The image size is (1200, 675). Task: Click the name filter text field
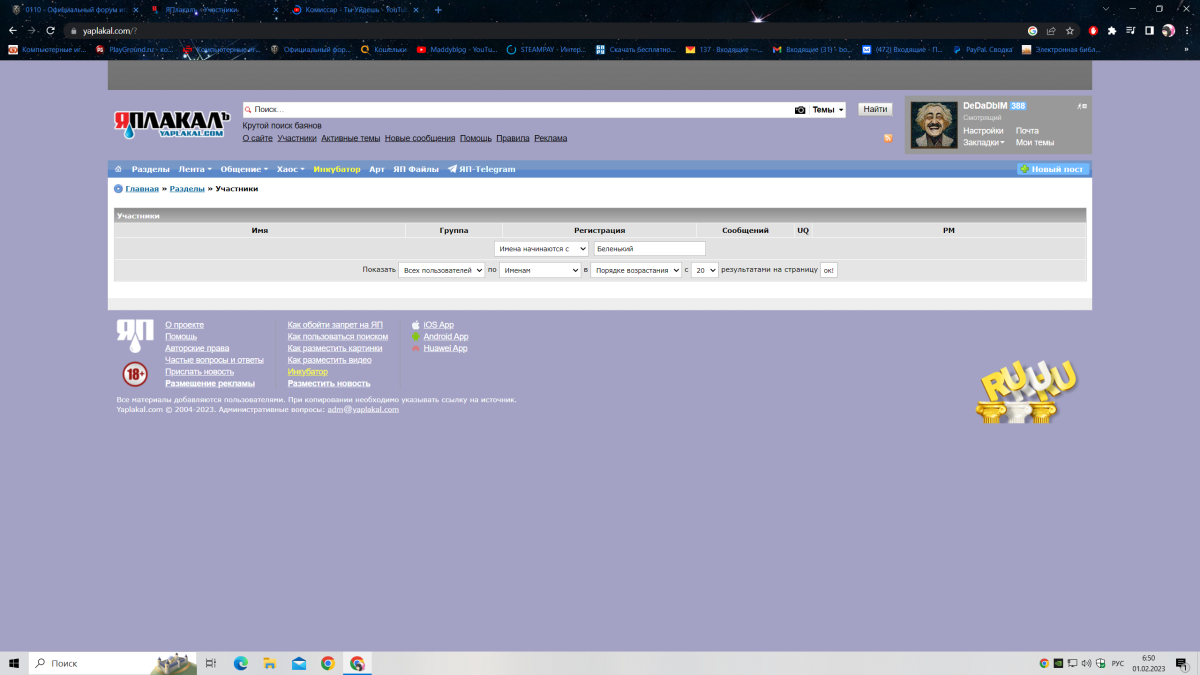[649, 249]
